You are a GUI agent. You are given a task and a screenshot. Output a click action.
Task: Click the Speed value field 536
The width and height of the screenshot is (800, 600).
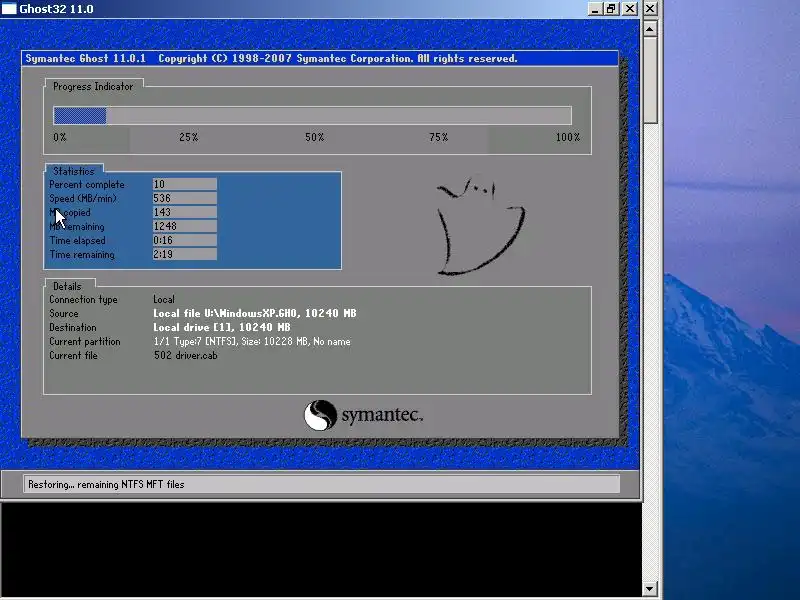tap(185, 198)
